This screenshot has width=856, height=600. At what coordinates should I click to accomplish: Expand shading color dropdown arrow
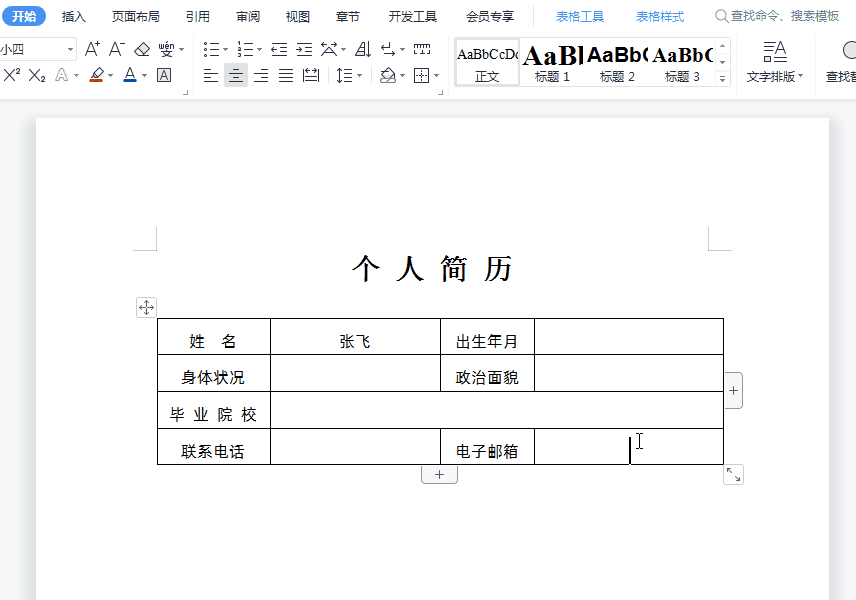click(x=402, y=75)
